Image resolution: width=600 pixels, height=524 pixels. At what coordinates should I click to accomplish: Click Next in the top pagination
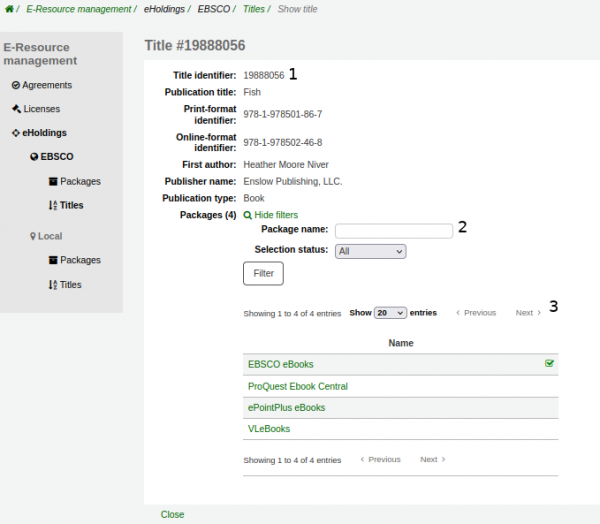coord(527,313)
